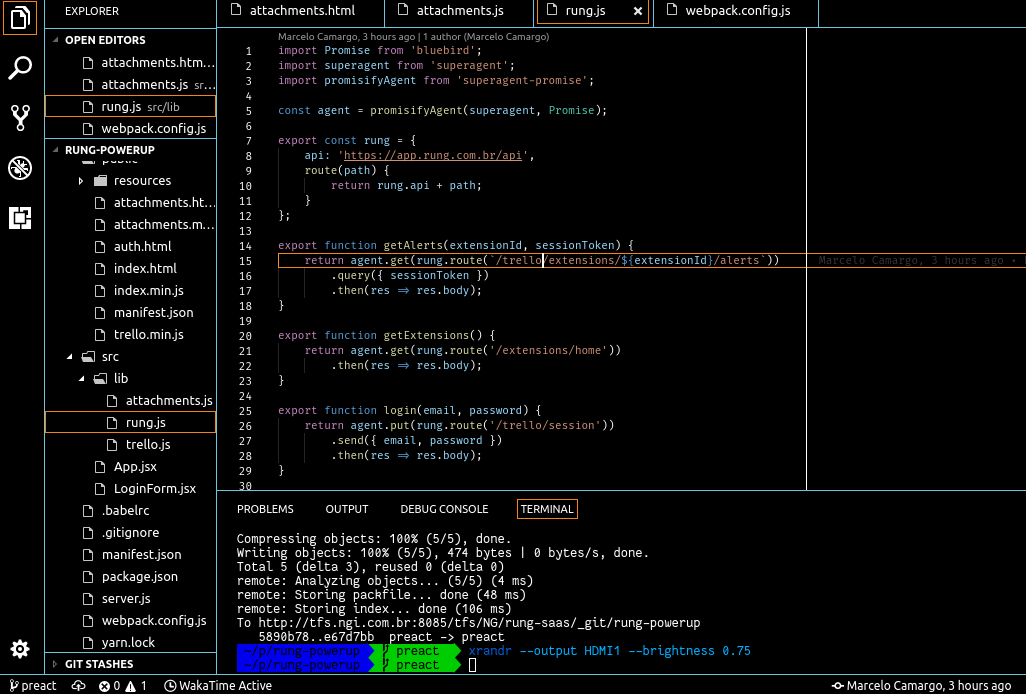
Task: Close the rung.js editor tab
Action: [x=637, y=11]
